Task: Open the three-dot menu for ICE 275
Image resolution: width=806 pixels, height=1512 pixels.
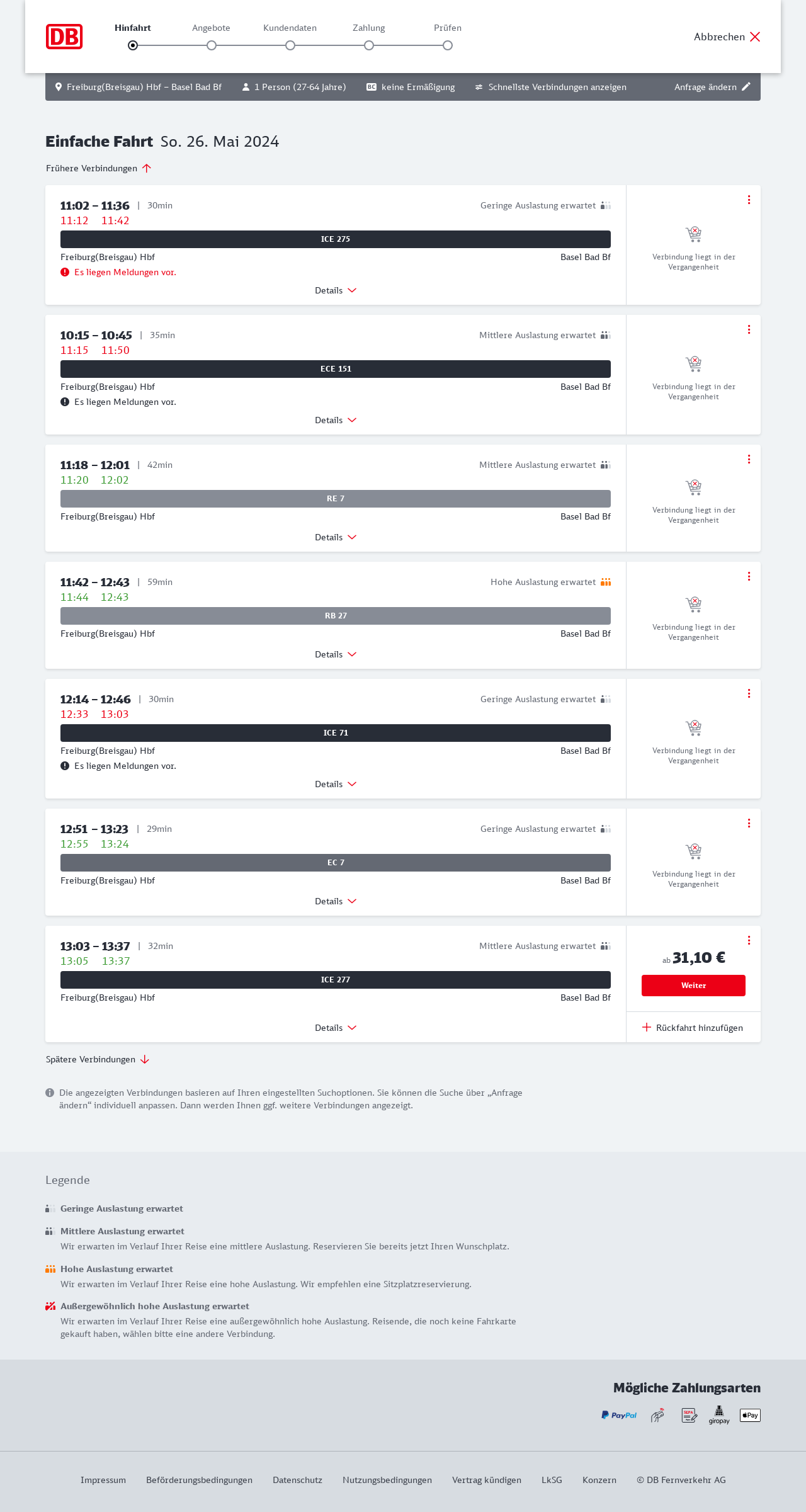Action: pyautogui.click(x=749, y=200)
